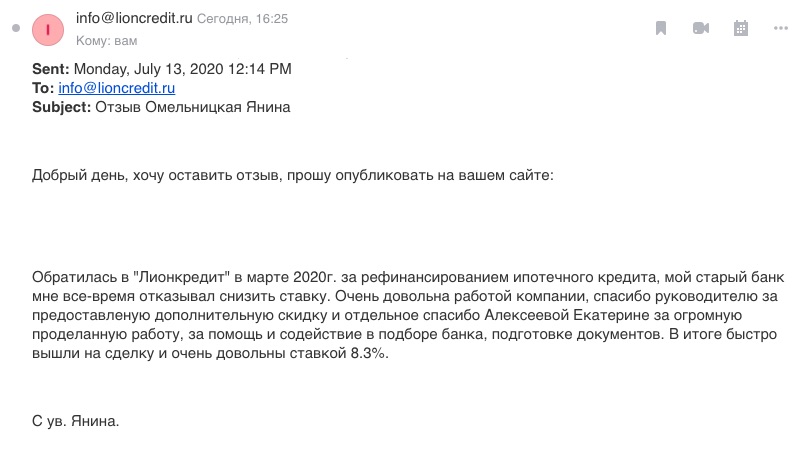Create calendar event with calendar icon

pos(741,28)
